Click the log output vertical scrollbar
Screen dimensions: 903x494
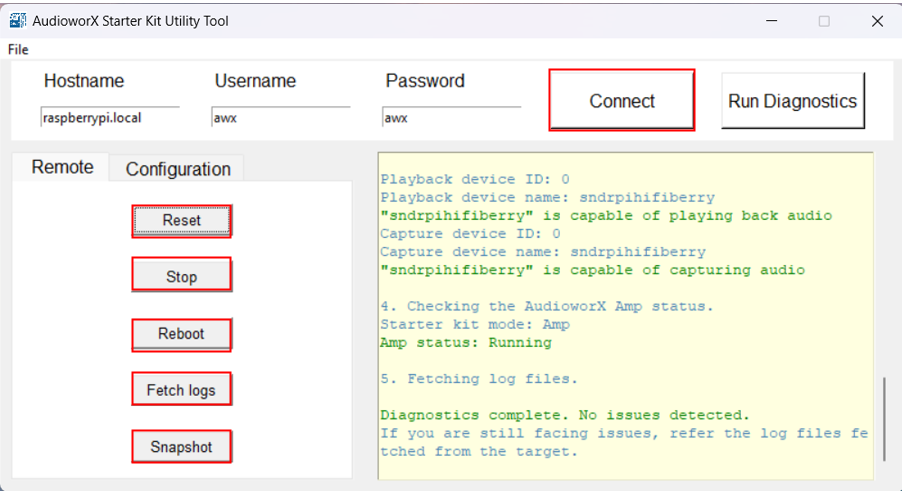tap(885, 419)
